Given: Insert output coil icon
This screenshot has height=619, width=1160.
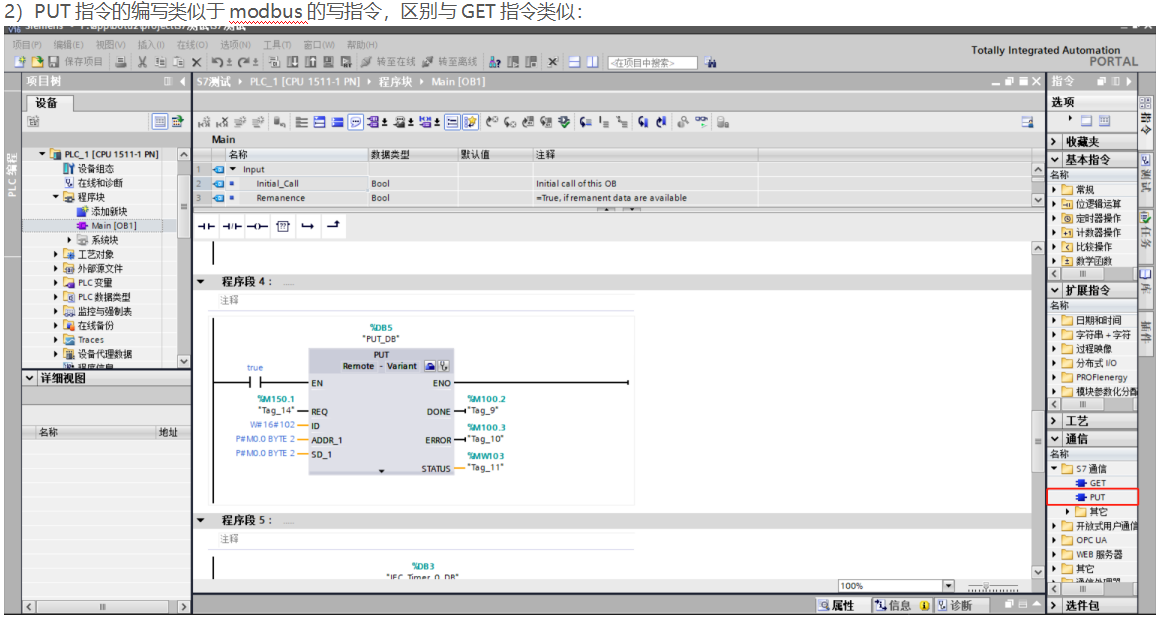Looking at the screenshot, I should 257,226.
